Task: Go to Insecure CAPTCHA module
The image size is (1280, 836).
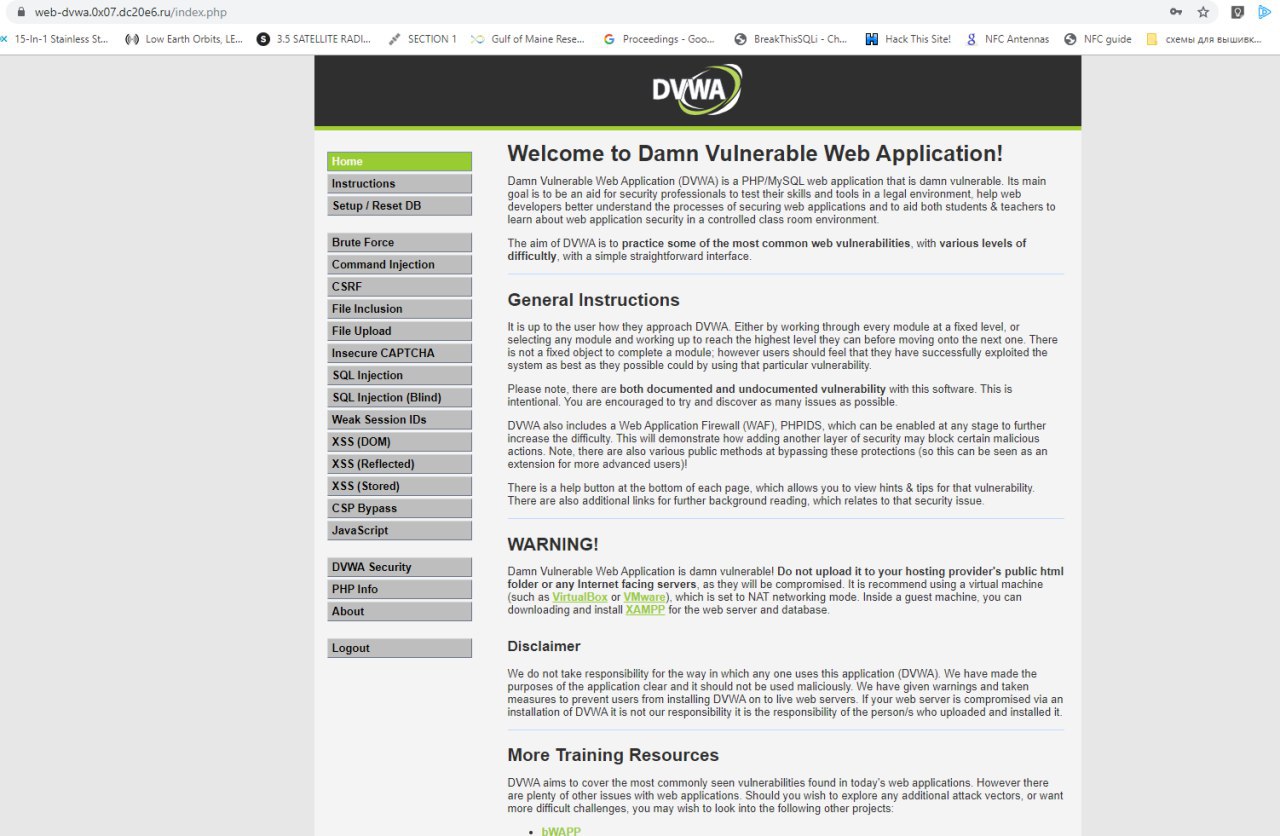Action: click(399, 353)
